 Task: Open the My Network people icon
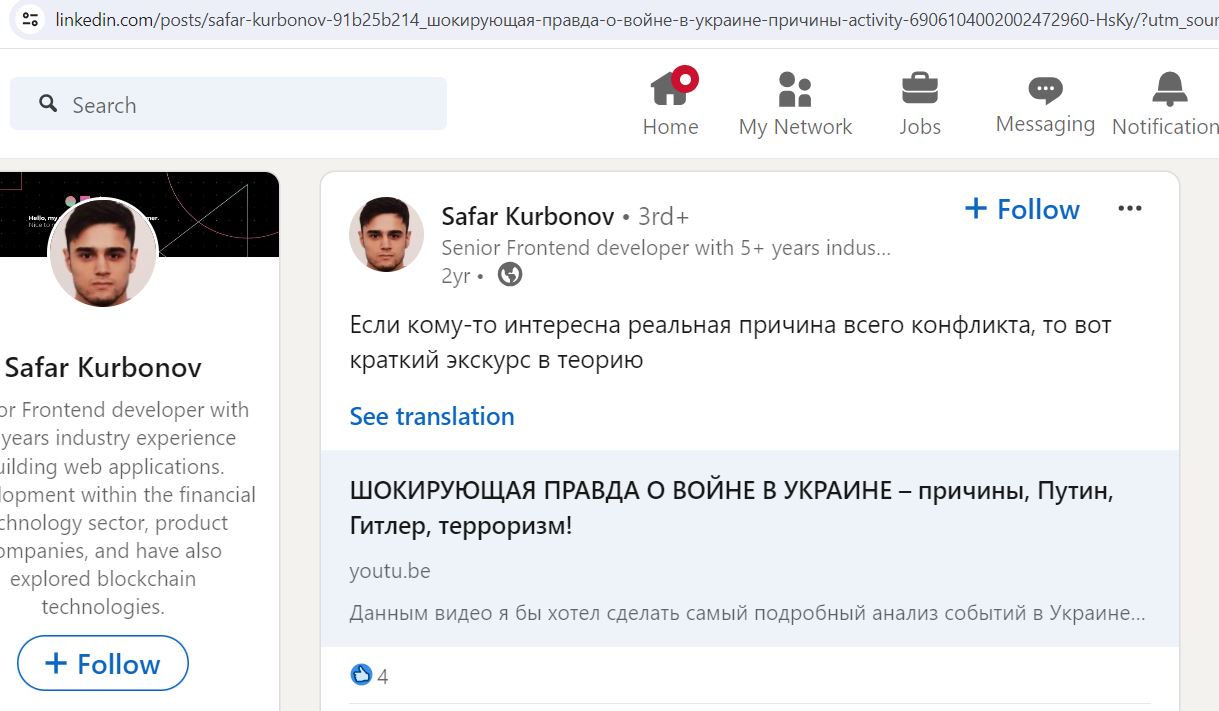tap(795, 89)
